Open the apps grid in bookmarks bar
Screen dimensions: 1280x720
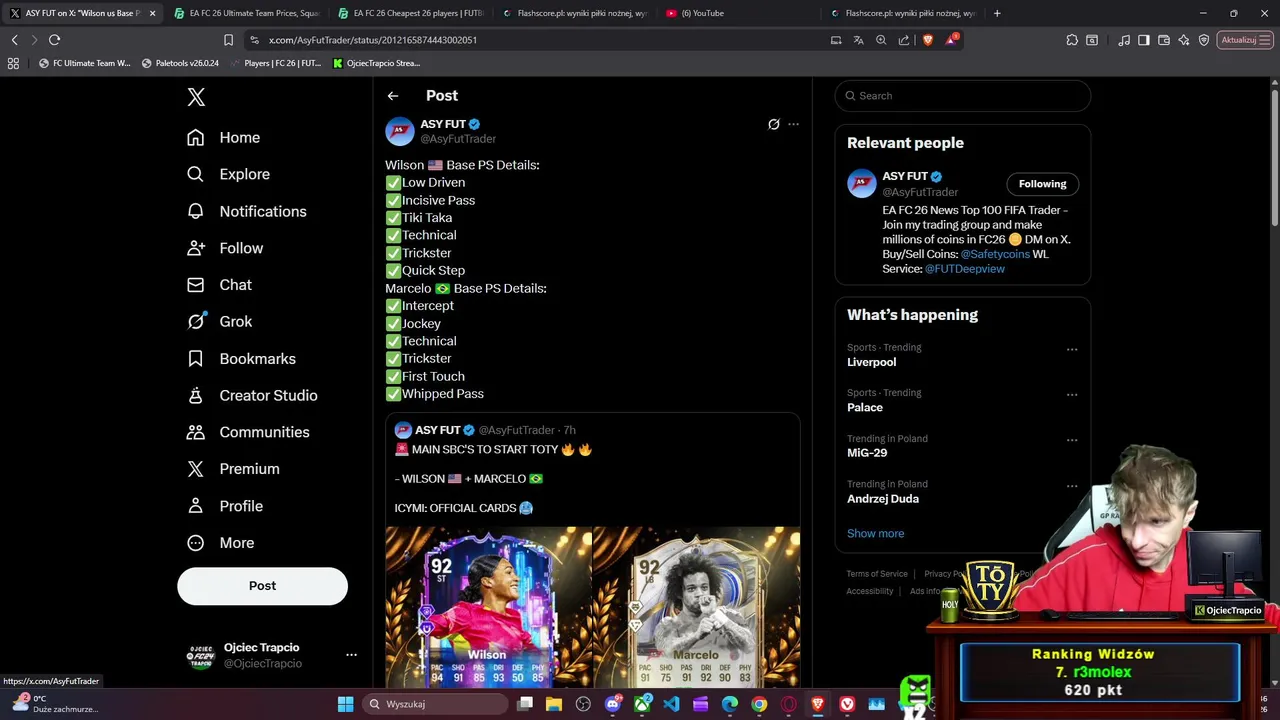coord(13,63)
